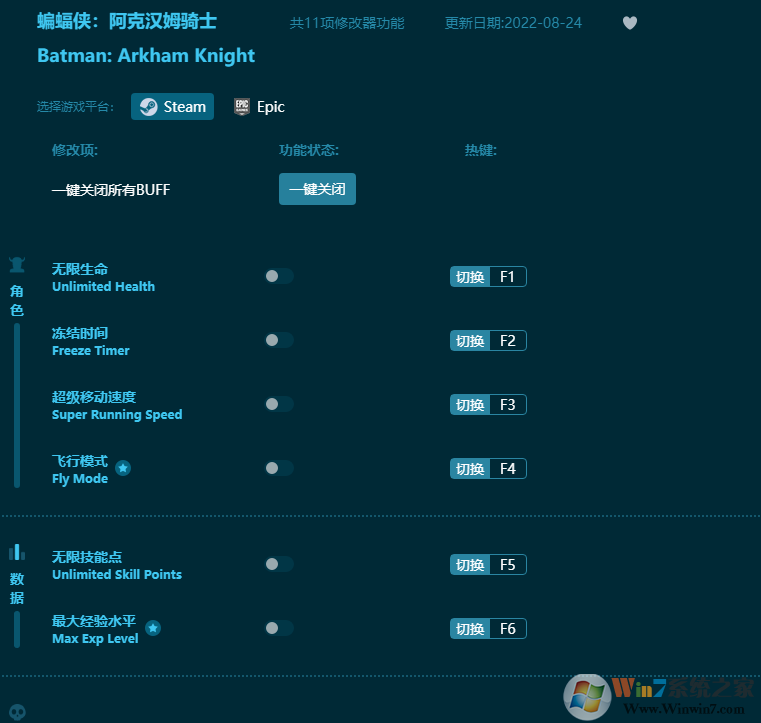The image size is (761, 723).
Task: Click the Epic Games logo icon
Action: (242, 107)
